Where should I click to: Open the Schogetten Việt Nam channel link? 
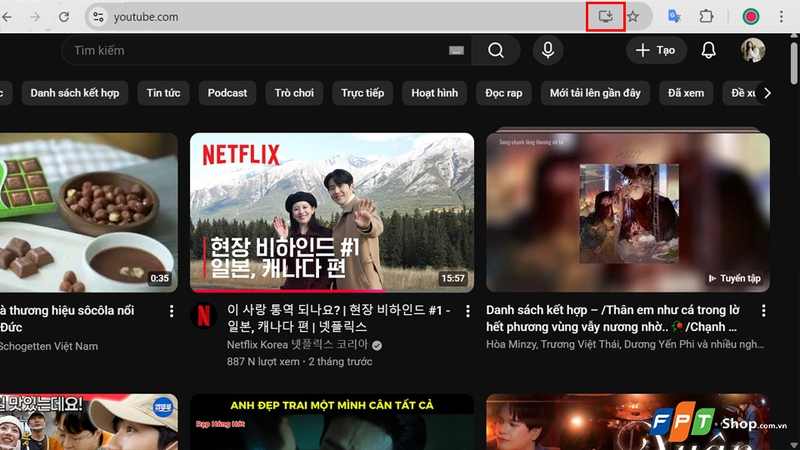[49, 346]
